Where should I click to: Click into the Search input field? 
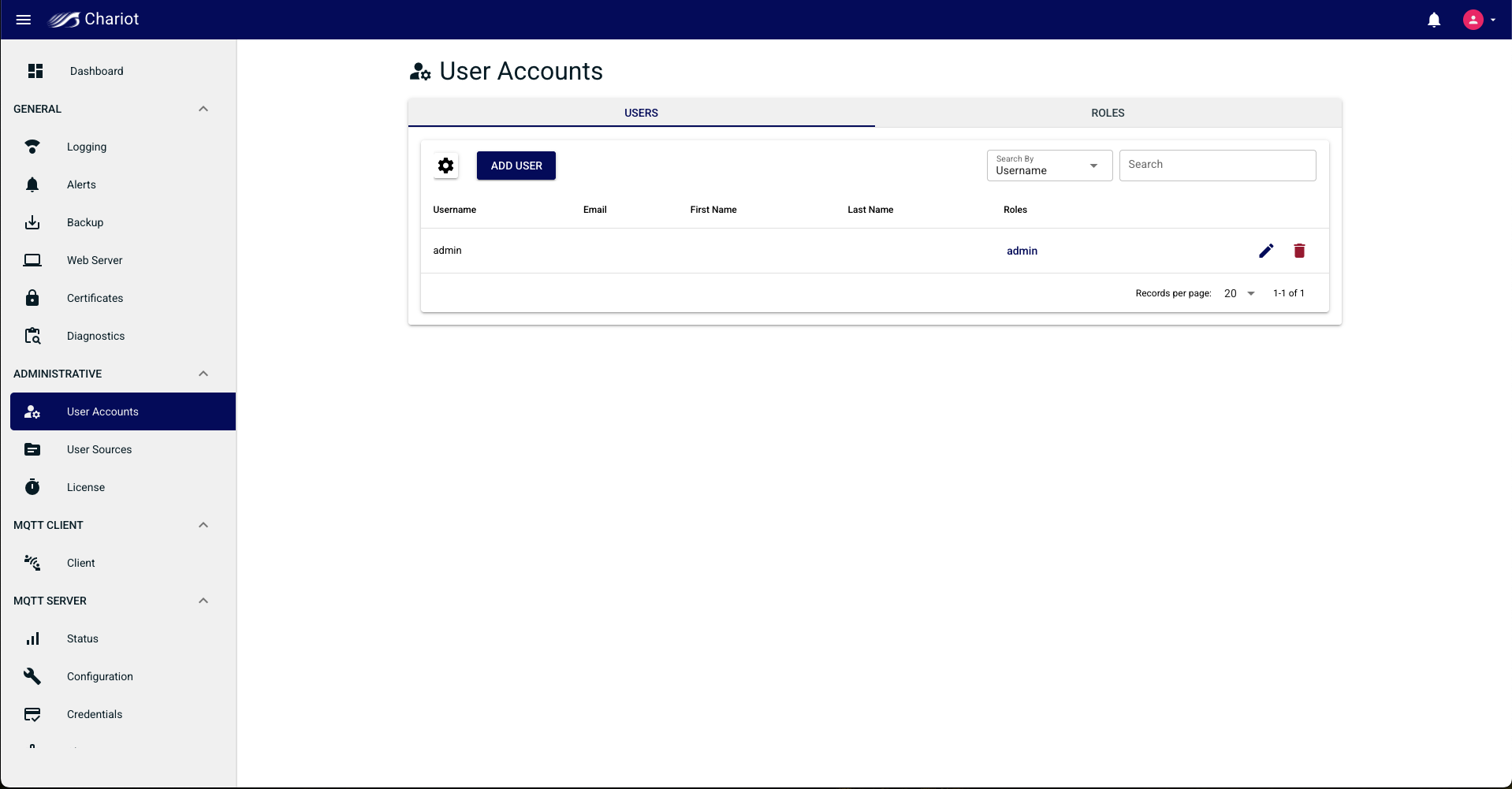click(x=1217, y=166)
